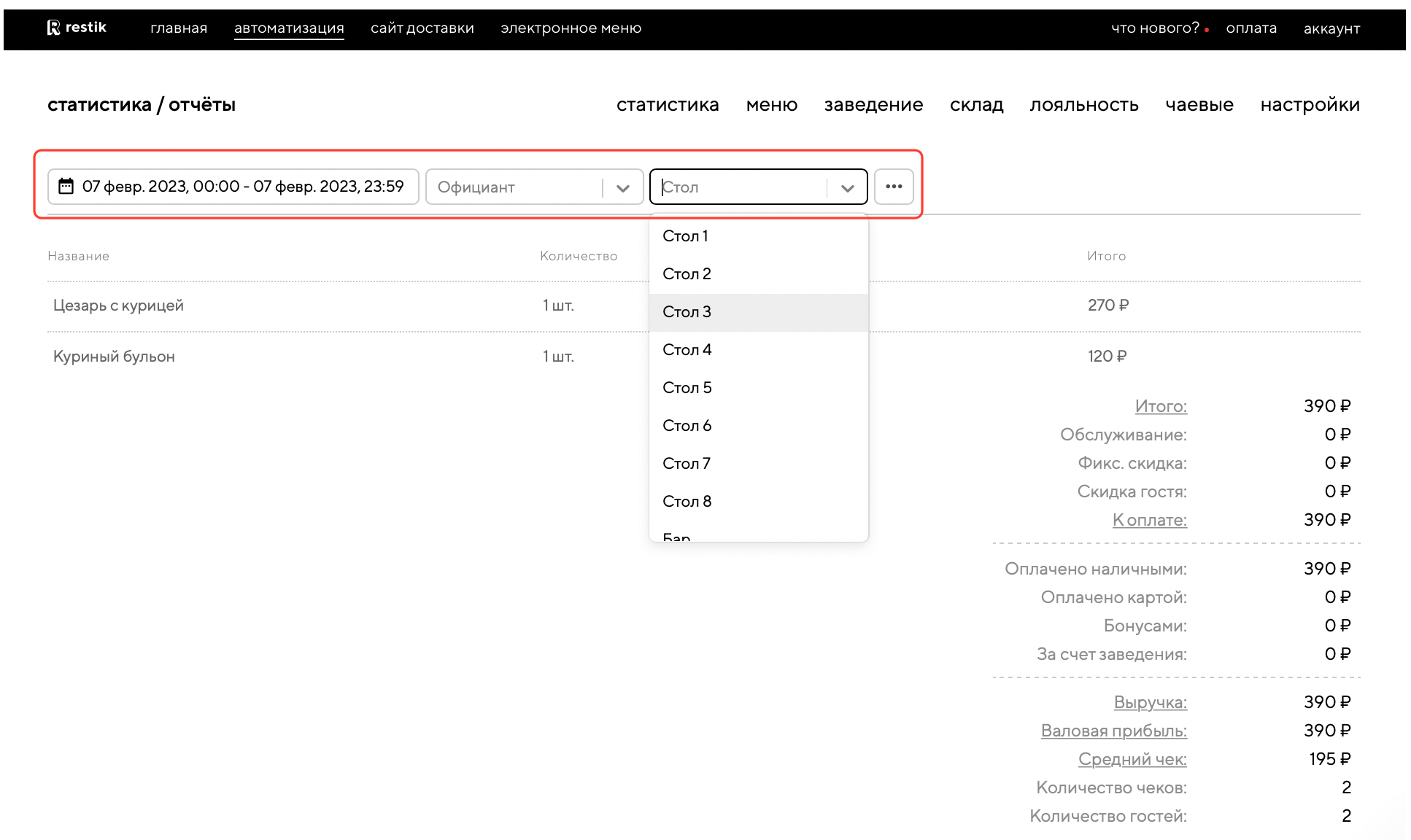
Task: Select Стол 3 from the list
Action: (x=687, y=312)
